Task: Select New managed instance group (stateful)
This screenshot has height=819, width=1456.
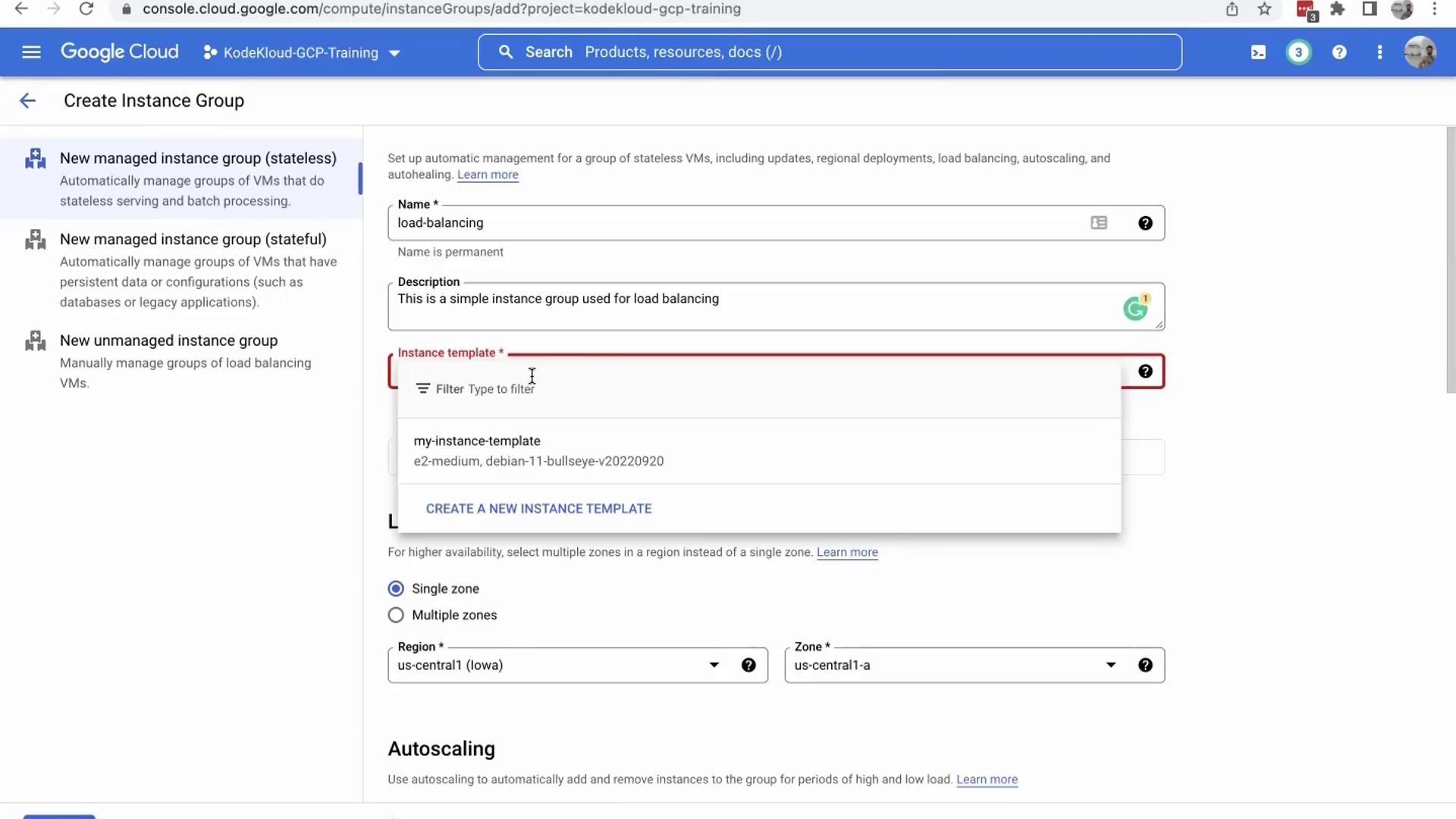Action: [193, 240]
